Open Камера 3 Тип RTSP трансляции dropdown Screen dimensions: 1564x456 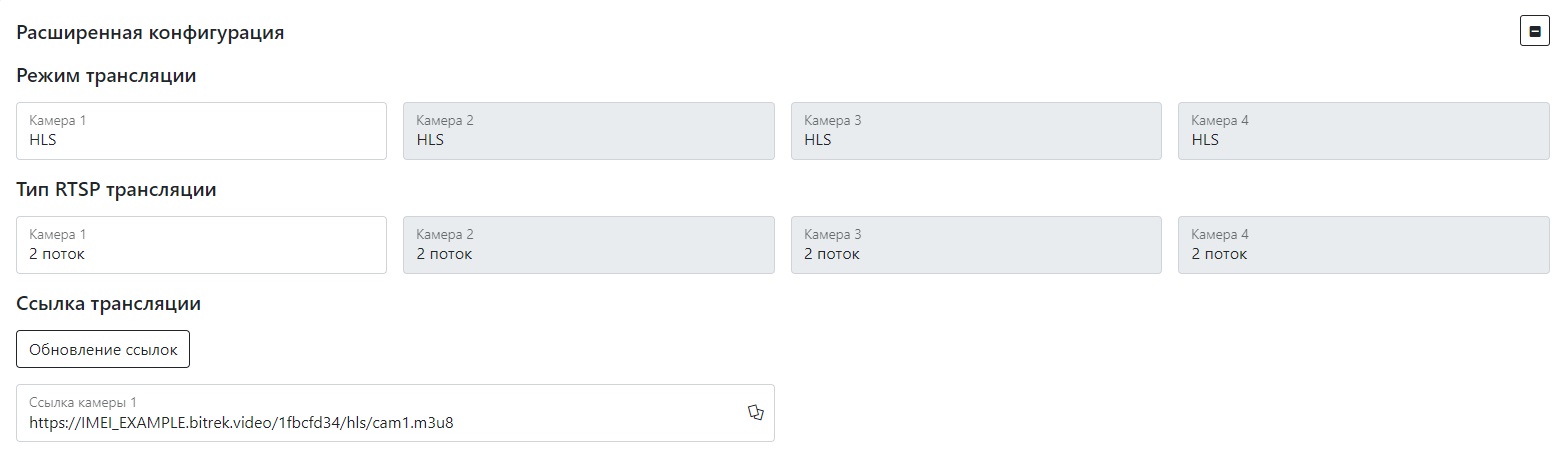(x=976, y=245)
